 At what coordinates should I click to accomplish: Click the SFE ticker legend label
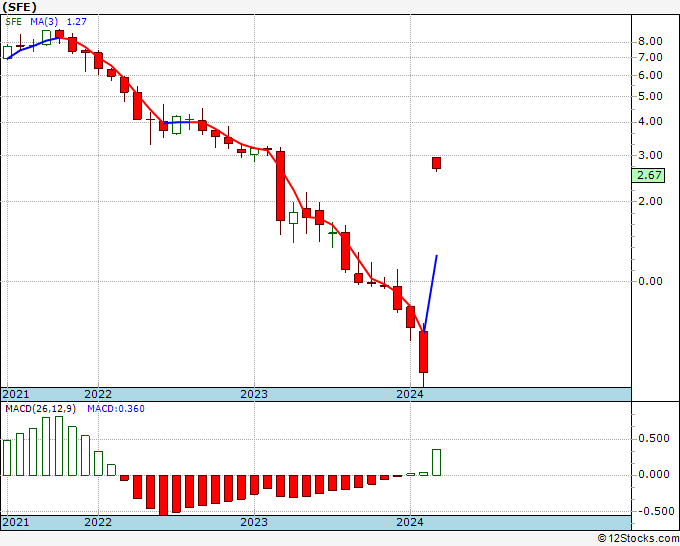tap(13, 22)
